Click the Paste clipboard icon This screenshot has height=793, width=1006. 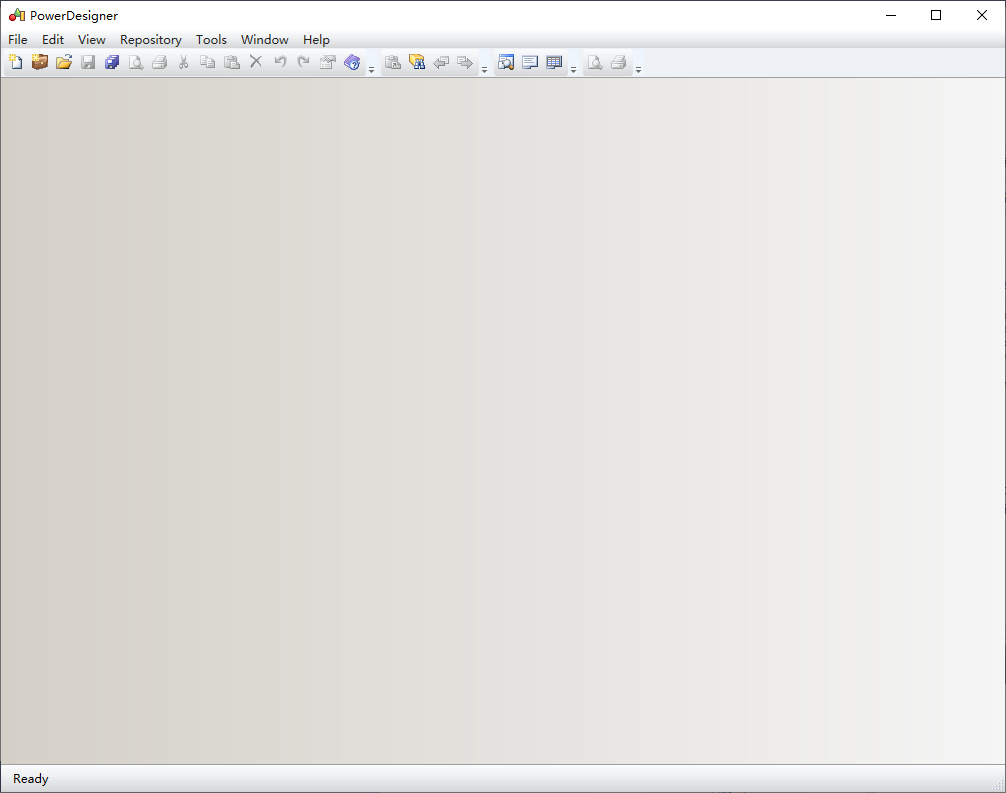pyautogui.click(x=232, y=62)
